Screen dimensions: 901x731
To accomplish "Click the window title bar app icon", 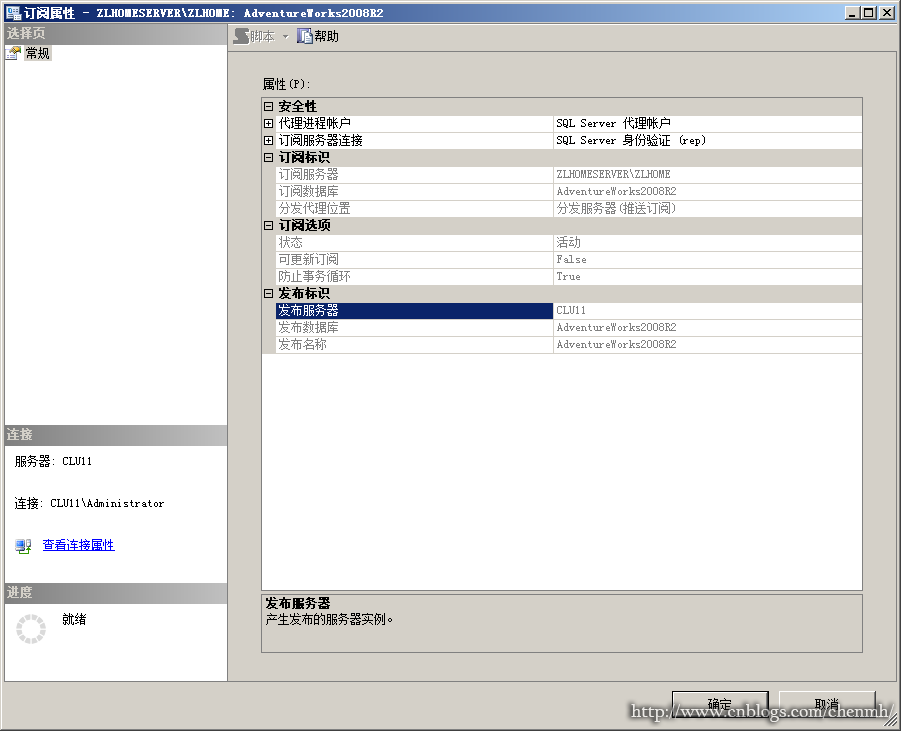I will tap(13, 13).
